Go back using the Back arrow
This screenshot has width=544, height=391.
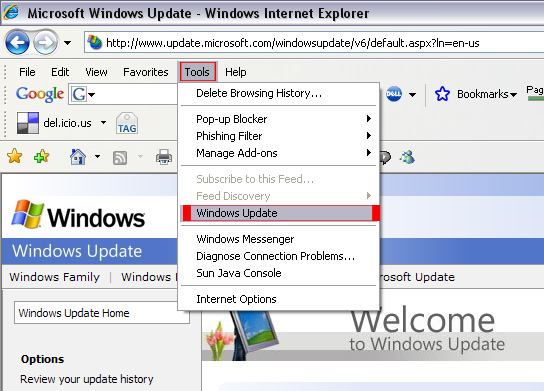coord(17,43)
